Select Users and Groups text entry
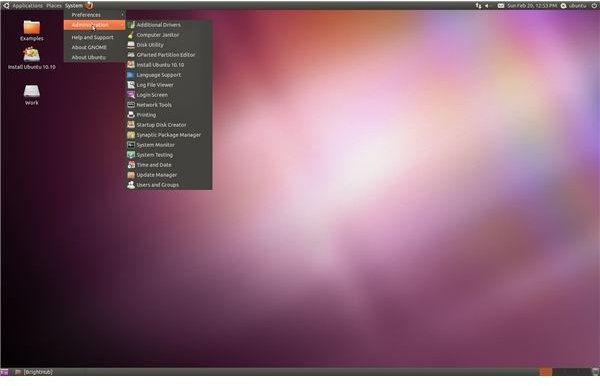 coord(158,185)
